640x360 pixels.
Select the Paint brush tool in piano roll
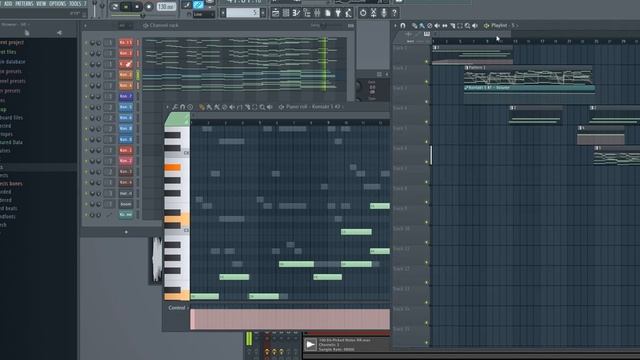coord(209,107)
